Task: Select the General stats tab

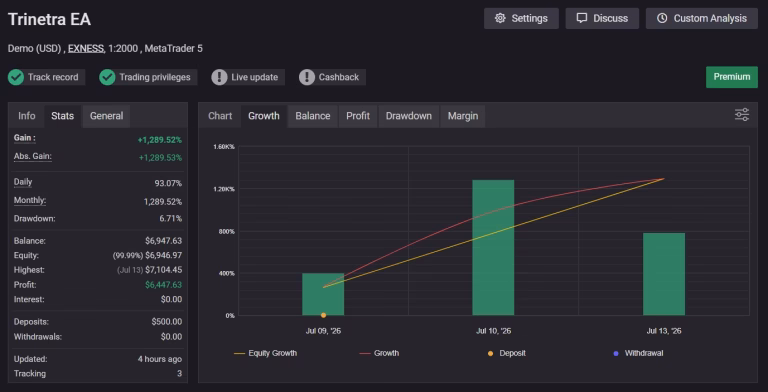Action: click(x=106, y=116)
